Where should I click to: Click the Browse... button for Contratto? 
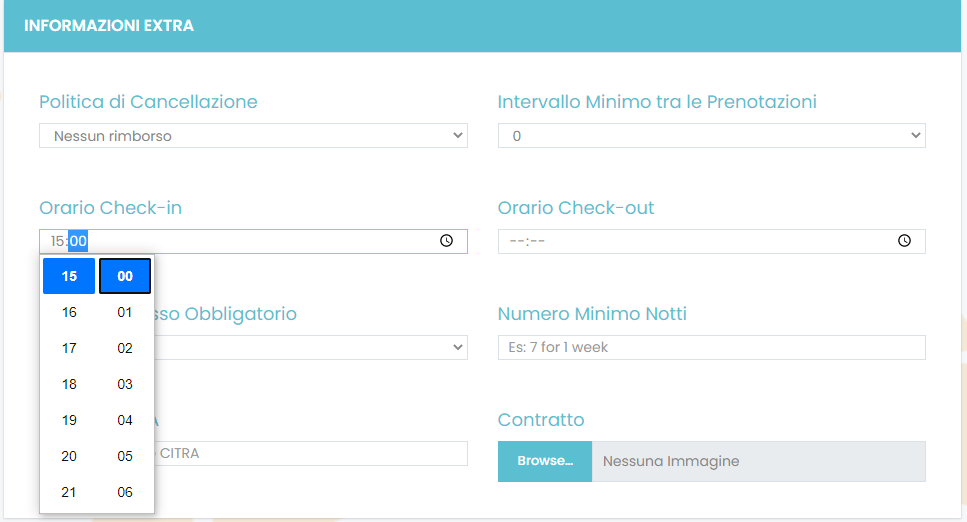[545, 461]
